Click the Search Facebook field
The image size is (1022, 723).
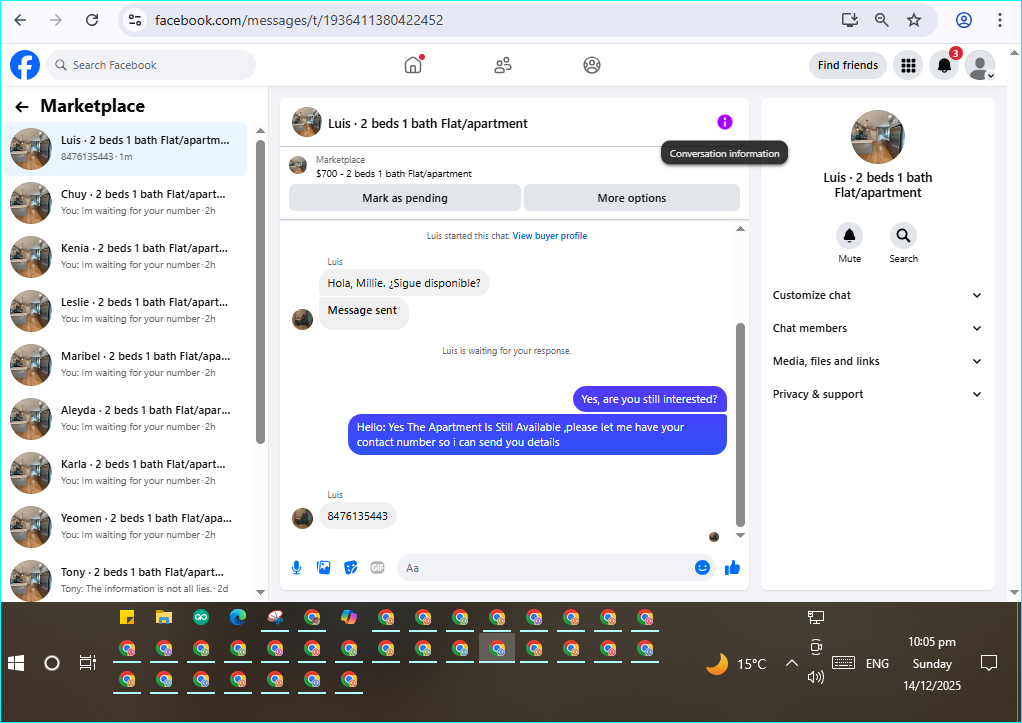tap(151, 65)
